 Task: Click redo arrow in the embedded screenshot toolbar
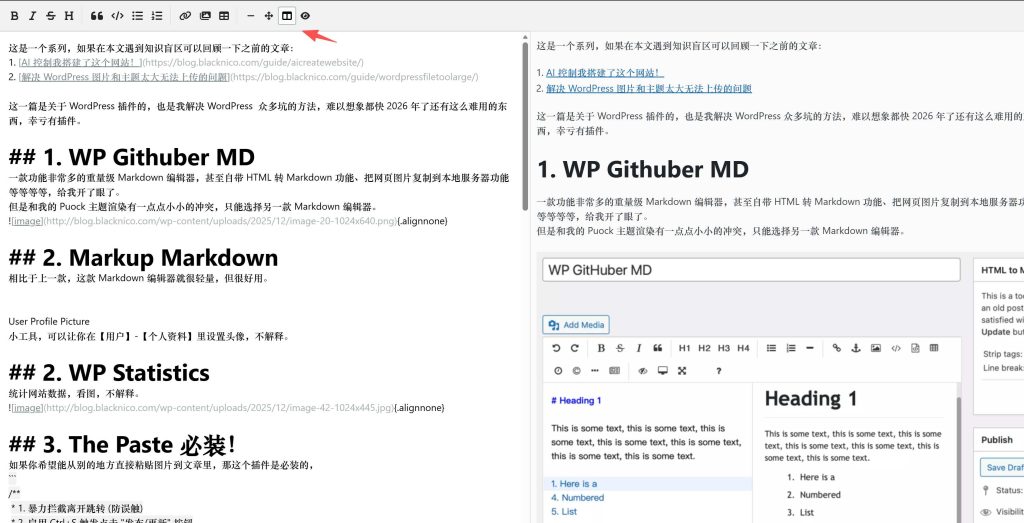575,348
